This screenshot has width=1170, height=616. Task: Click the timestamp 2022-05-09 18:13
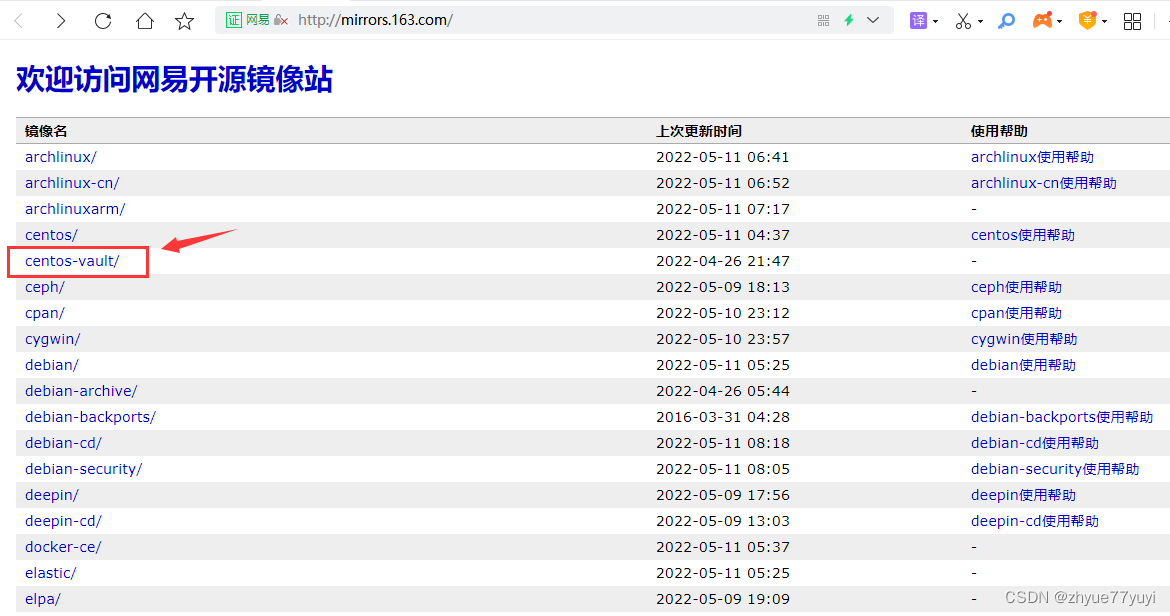[x=722, y=287]
